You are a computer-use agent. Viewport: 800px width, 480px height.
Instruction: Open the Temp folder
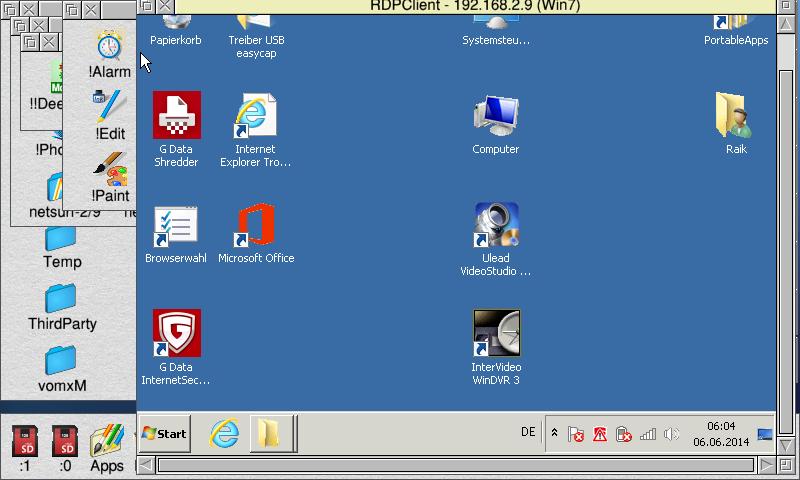click(62, 248)
